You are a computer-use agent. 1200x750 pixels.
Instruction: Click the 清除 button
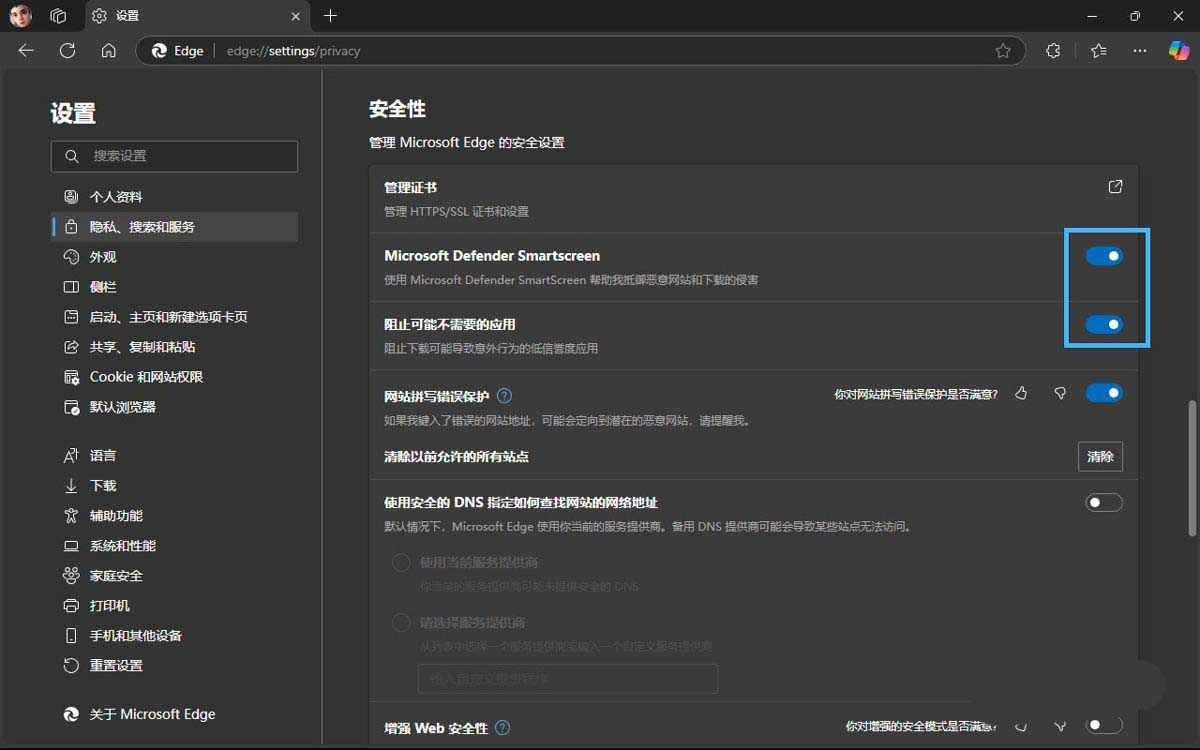[1100, 457]
